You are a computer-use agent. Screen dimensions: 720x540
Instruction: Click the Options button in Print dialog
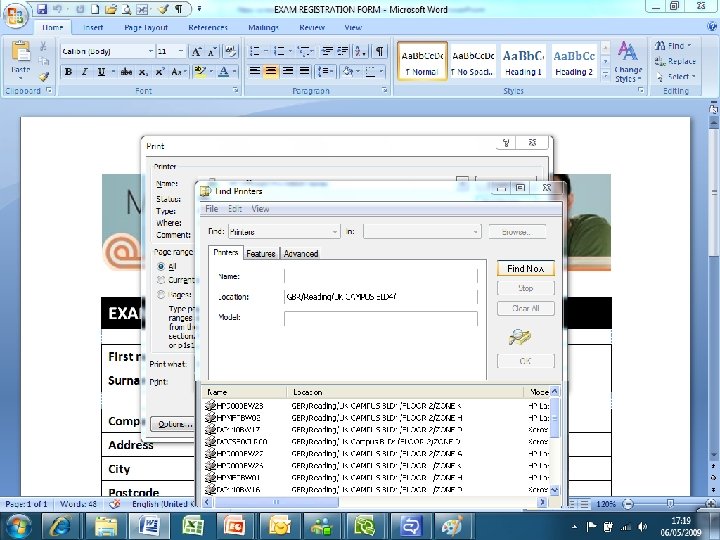click(x=174, y=424)
